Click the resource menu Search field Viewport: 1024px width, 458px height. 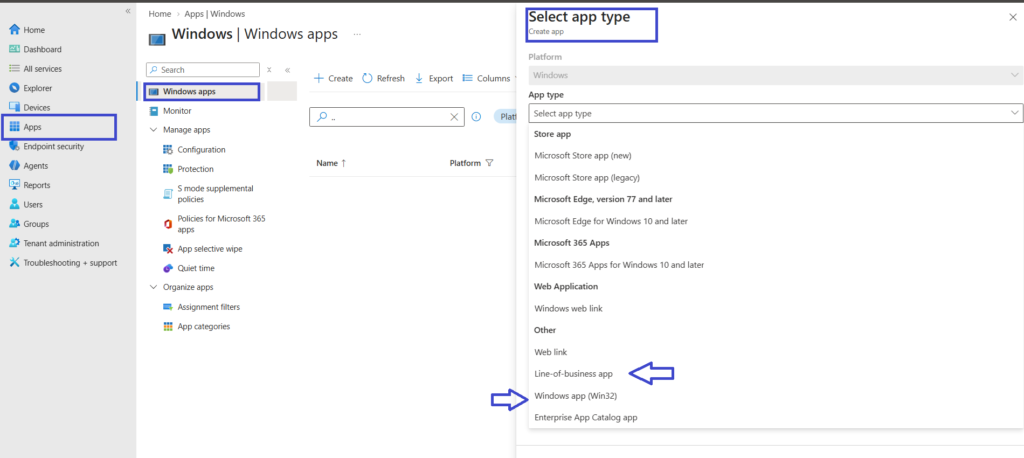tap(202, 70)
